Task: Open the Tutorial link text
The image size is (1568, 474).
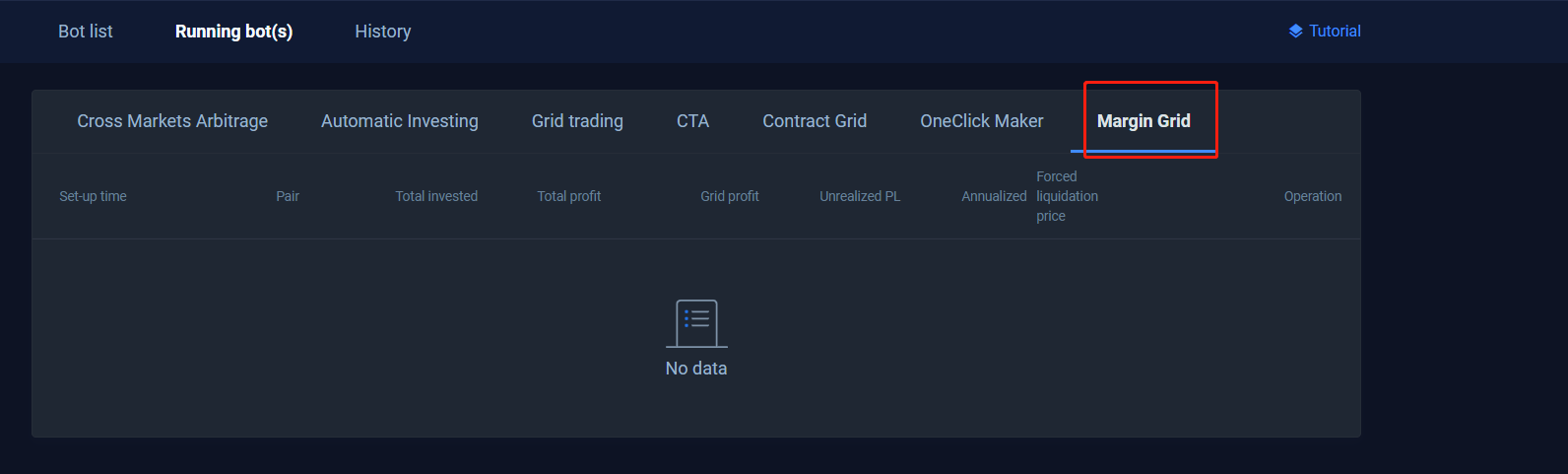Action: pos(1335,32)
